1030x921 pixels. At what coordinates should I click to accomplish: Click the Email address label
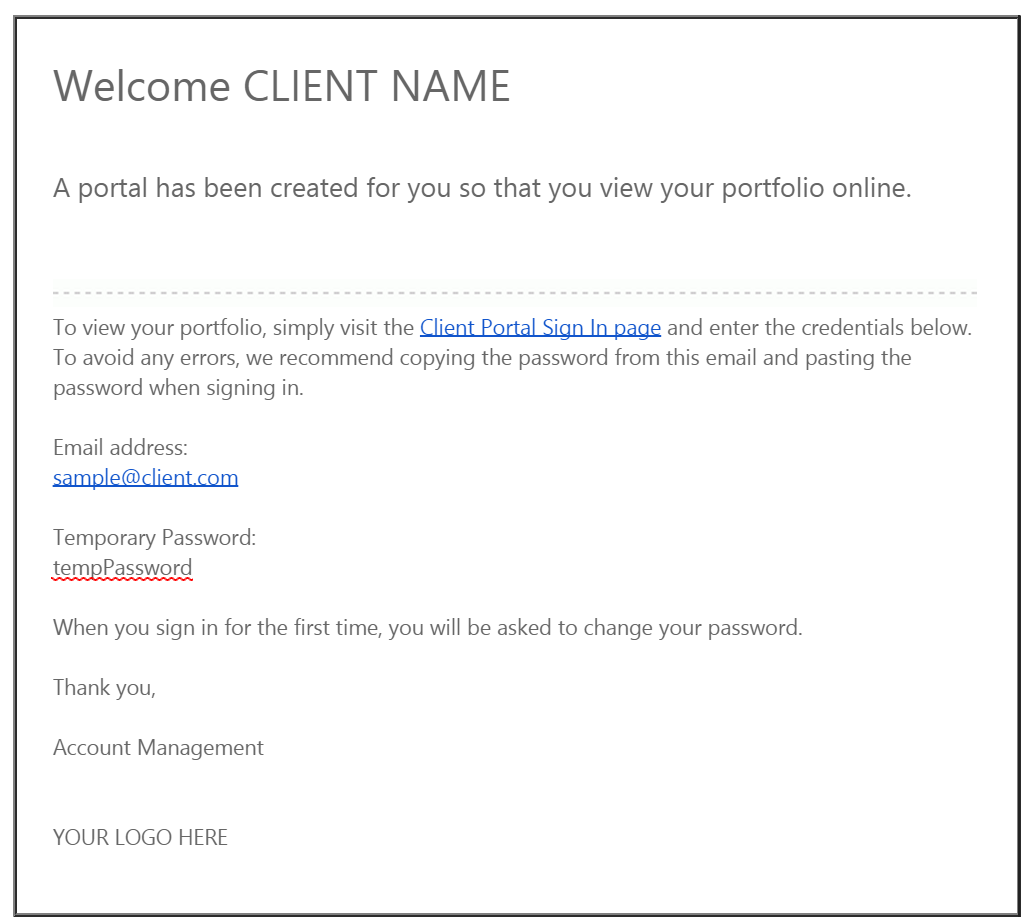120,447
